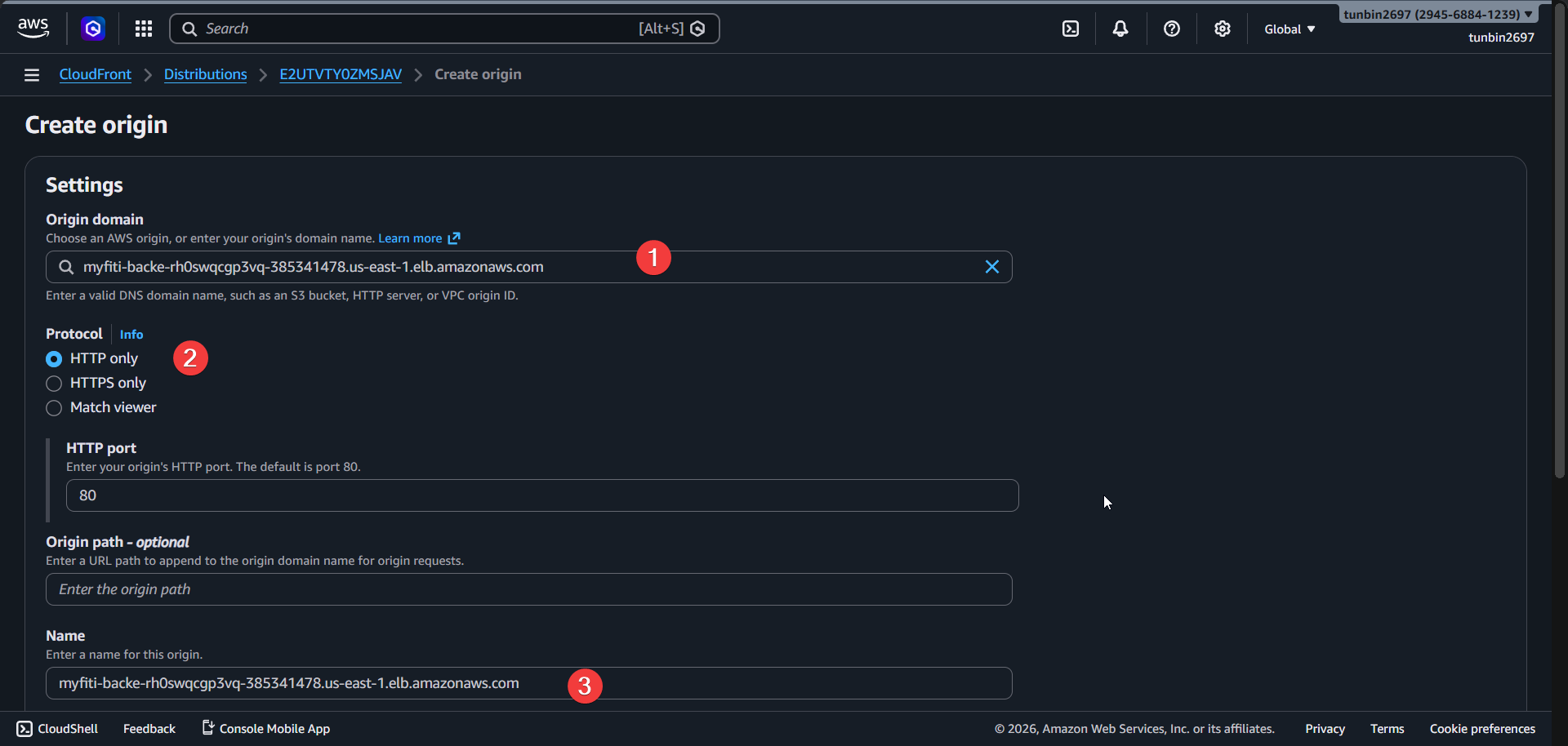The width and height of the screenshot is (1568, 746).
Task: Select the HTTP only protocol option
Action: click(x=53, y=358)
